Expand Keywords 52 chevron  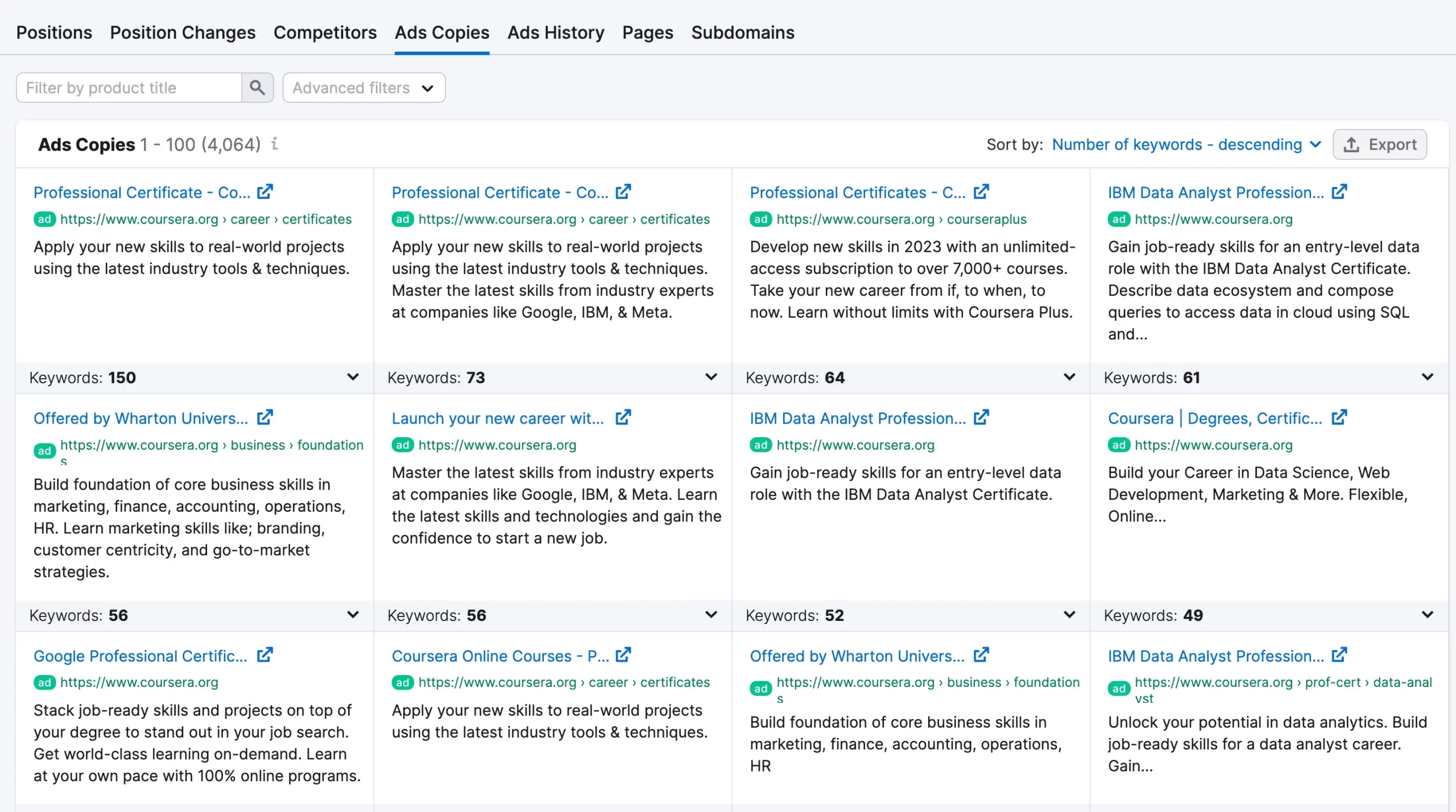(1069, 615)
